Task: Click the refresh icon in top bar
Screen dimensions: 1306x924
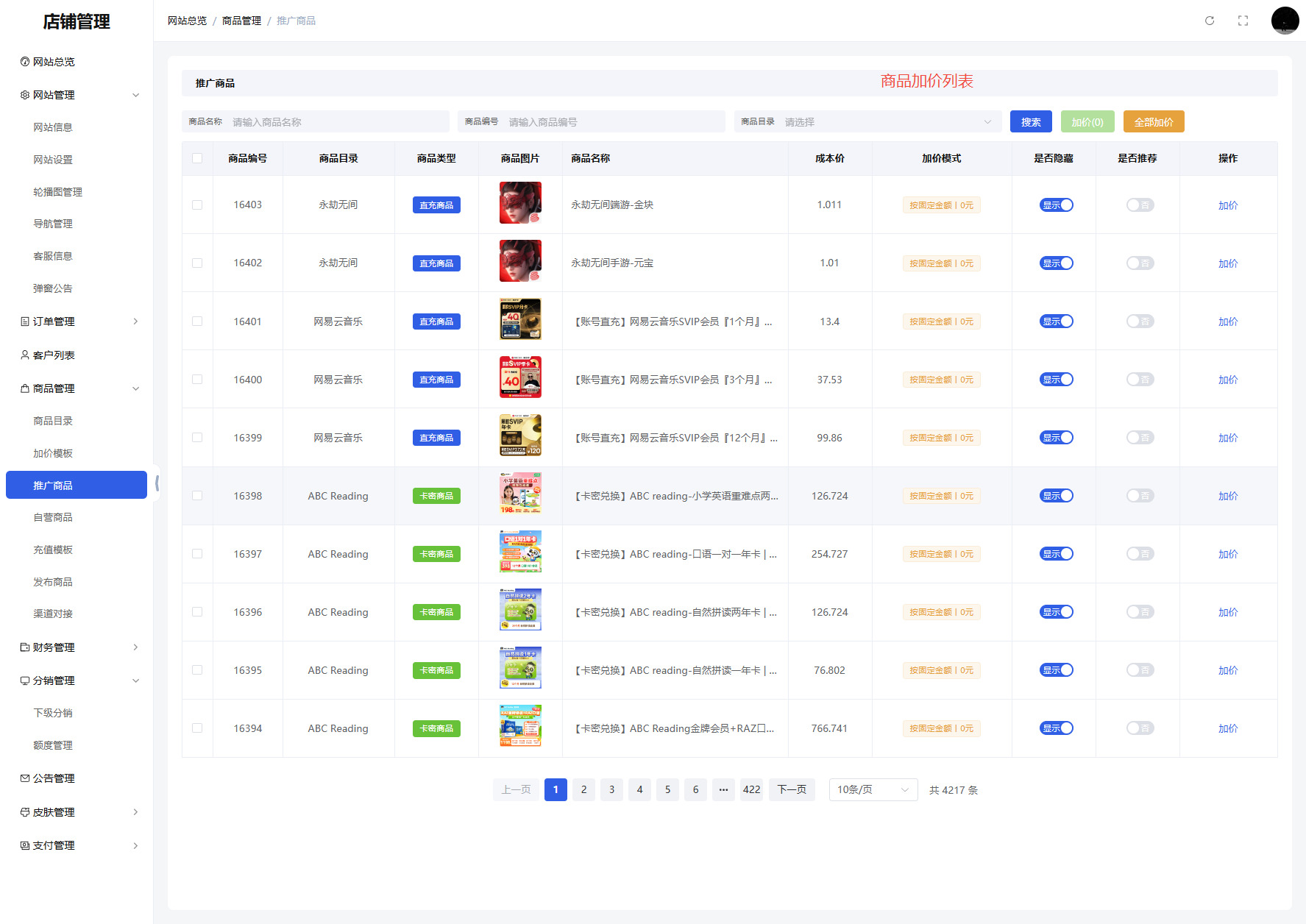Action: coord(1210,21)
